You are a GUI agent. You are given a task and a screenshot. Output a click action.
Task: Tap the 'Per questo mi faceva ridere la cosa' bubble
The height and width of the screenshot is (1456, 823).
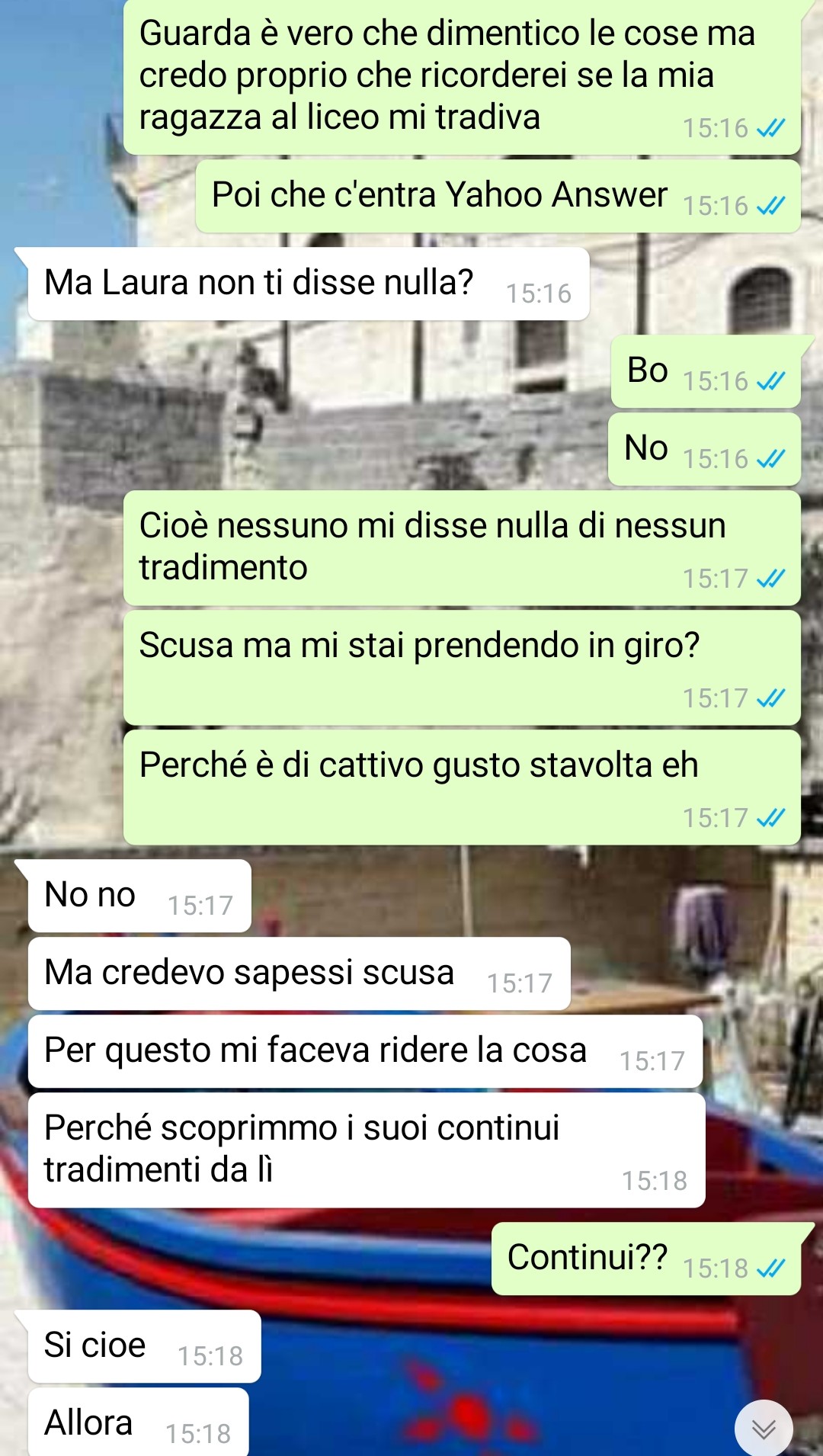pos(365,1051)
